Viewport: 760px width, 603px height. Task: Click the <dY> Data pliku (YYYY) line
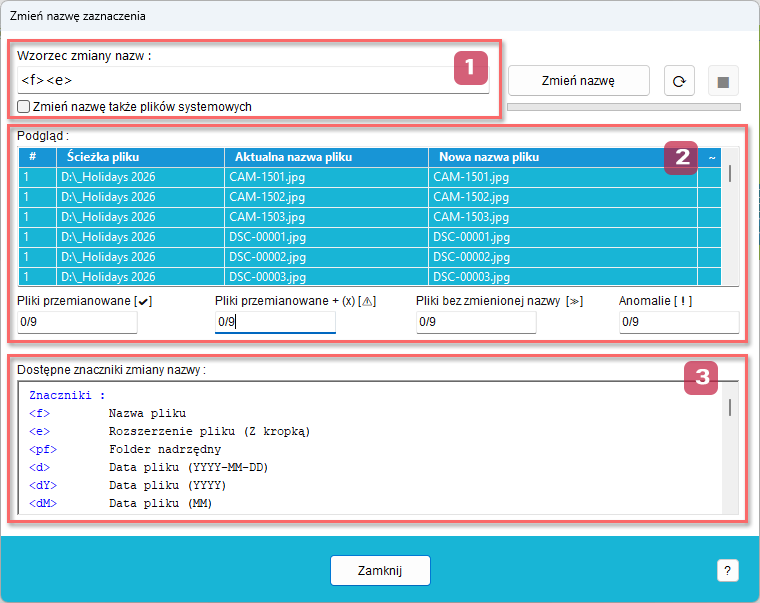(127, 485)
